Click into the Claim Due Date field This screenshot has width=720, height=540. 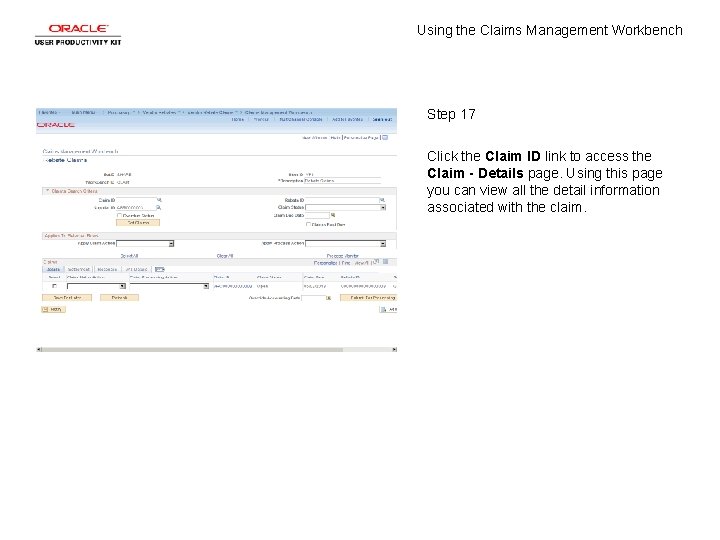click(317, 215)
